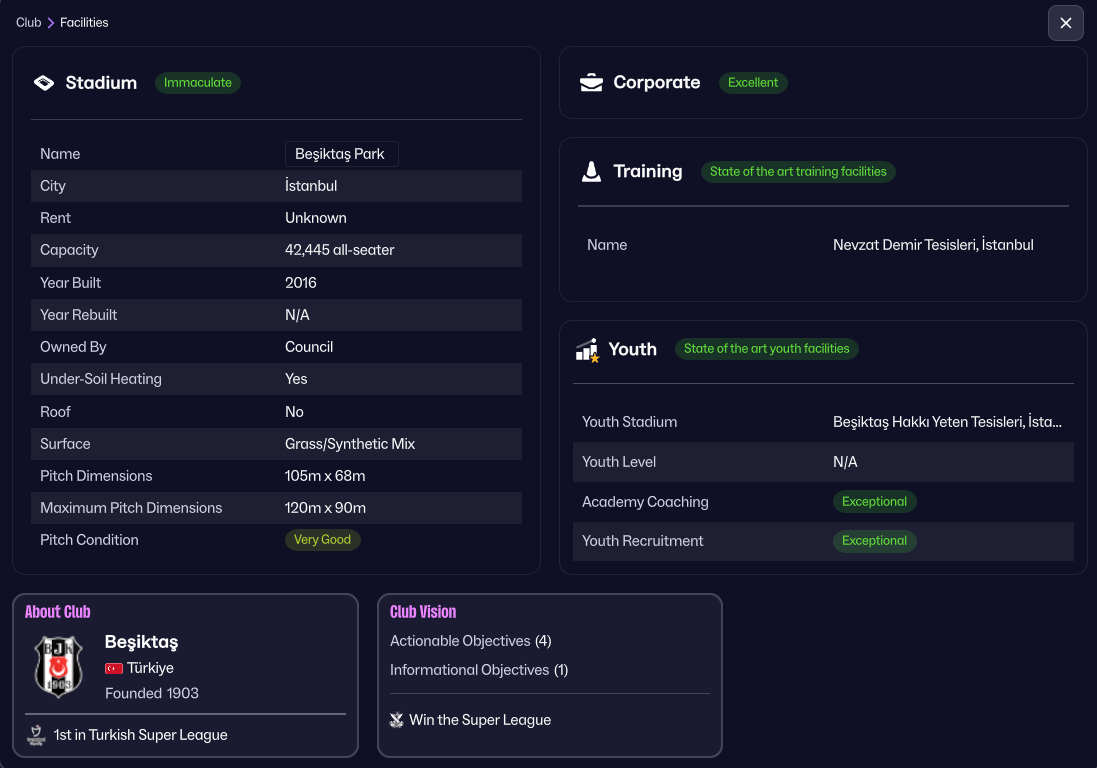The width and height of the screenshot is (1097, 768).
Task: Click the Immaculate stadium rating badge
Action: 198,83
